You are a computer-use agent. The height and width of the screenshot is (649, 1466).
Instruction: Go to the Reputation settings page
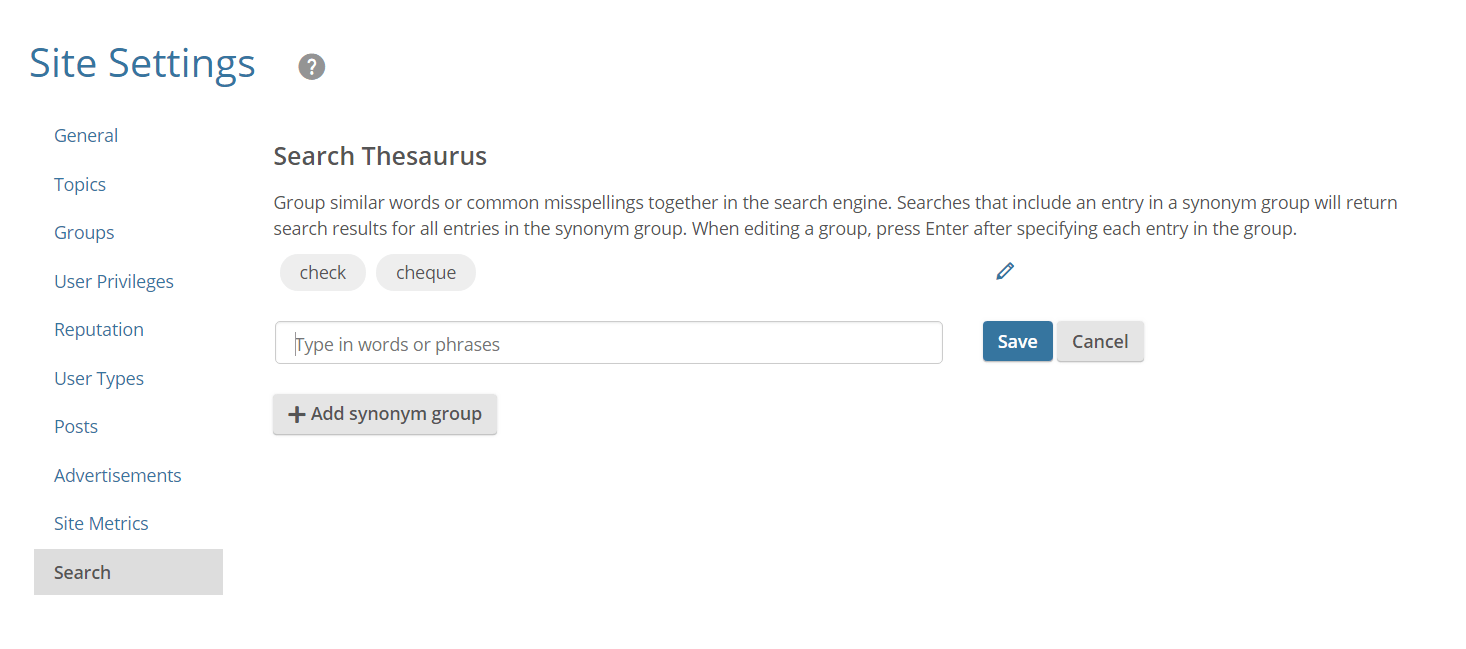click(98, 329)
